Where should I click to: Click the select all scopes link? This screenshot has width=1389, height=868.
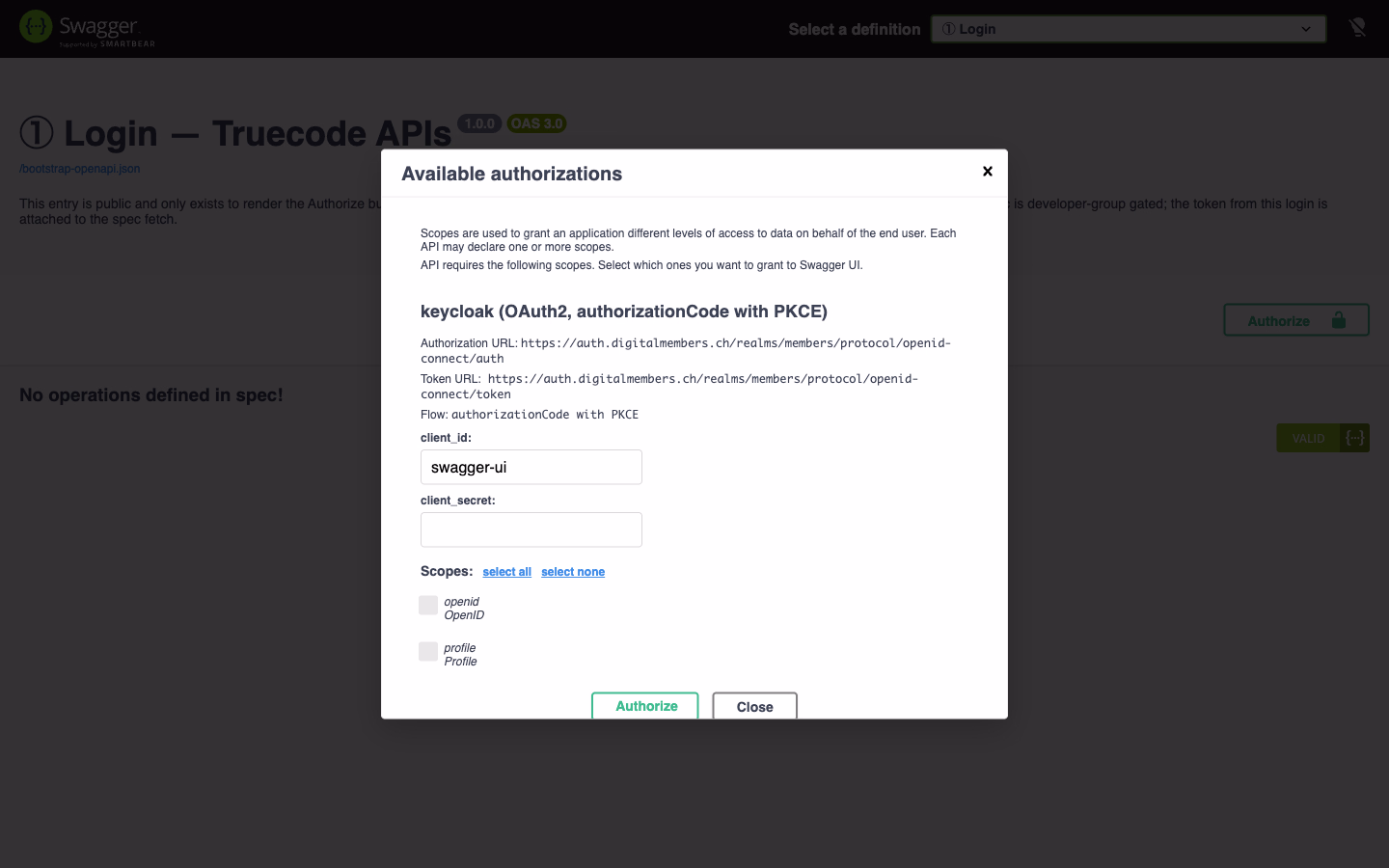coord(507,572)
